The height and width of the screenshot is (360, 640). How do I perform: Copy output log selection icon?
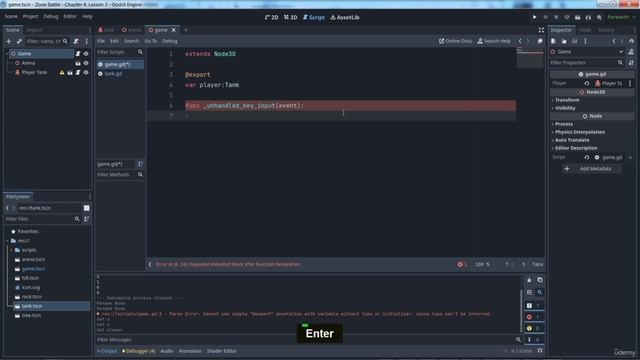540,280
